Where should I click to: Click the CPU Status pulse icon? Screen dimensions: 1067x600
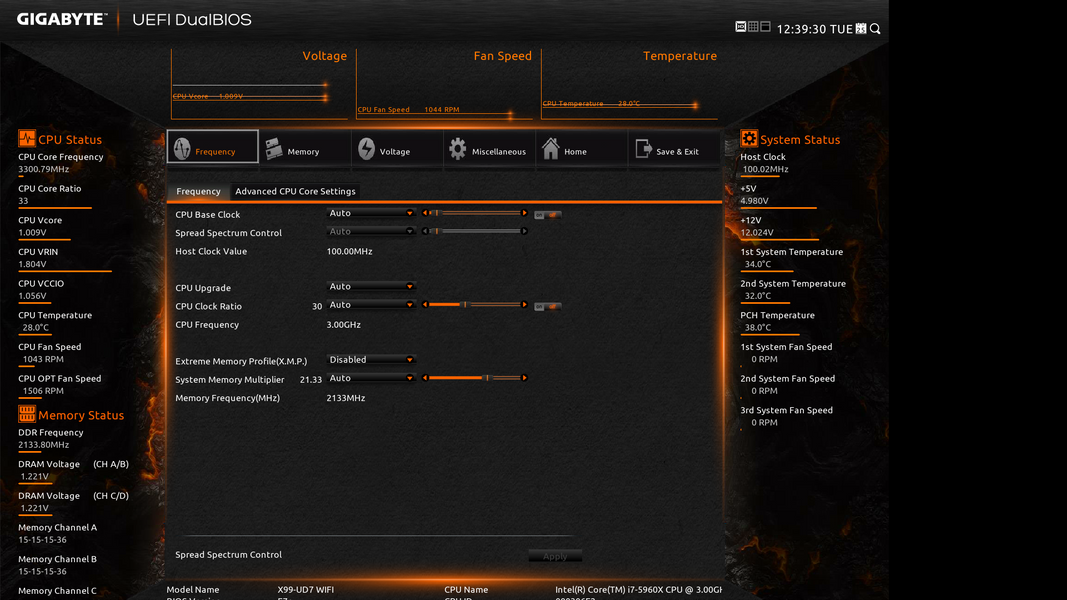coord(27,139)
